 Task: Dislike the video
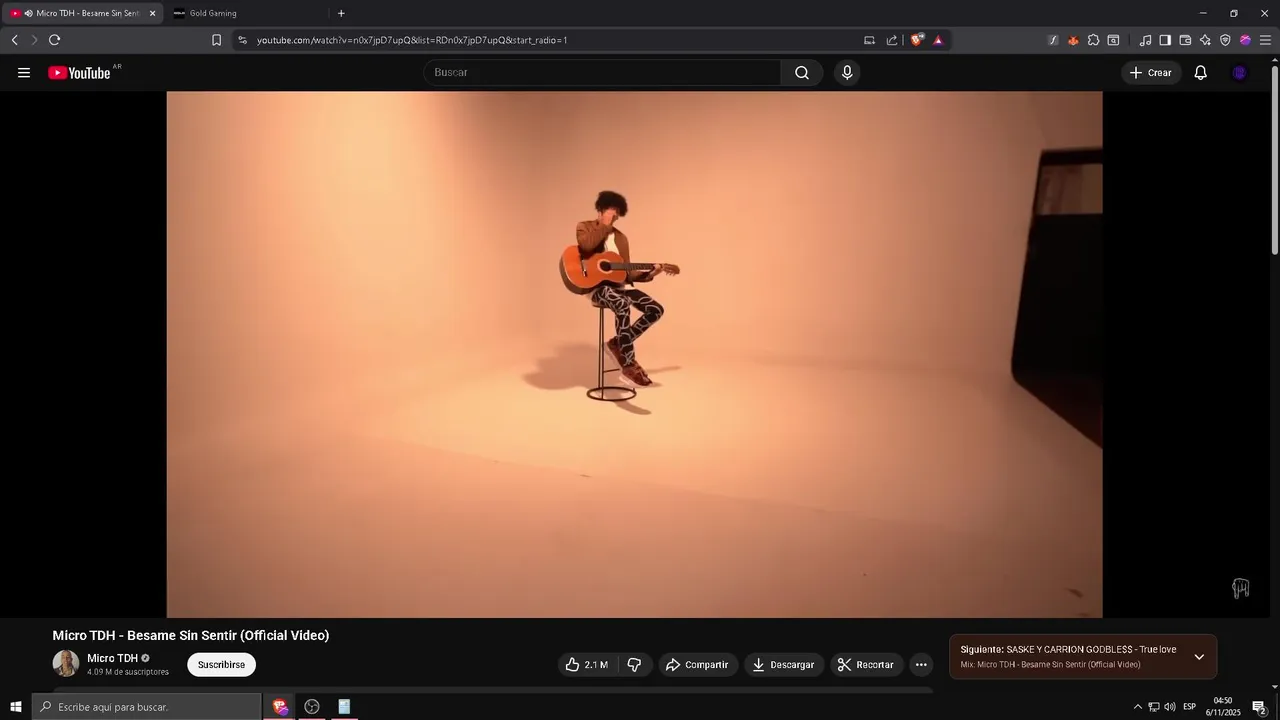pyautogui.click(x=634, y=665)
